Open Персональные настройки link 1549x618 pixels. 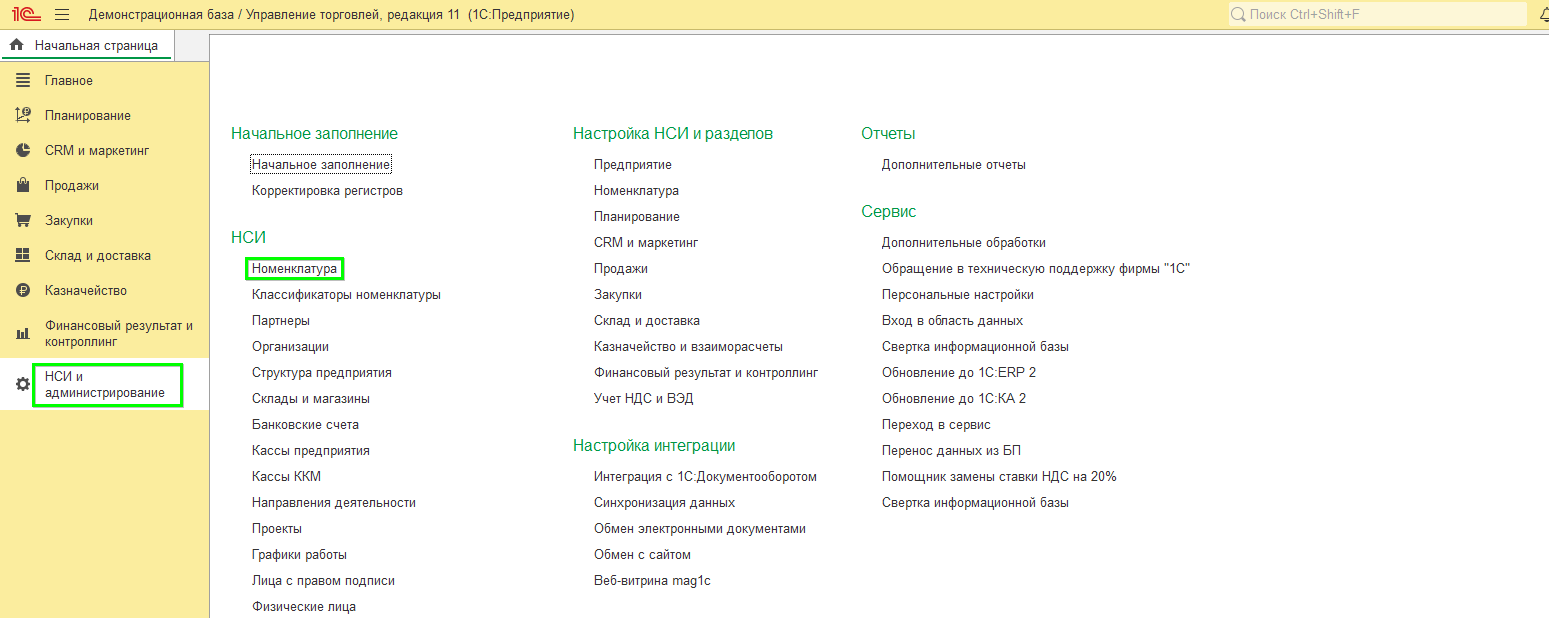[x=958, y=294]
